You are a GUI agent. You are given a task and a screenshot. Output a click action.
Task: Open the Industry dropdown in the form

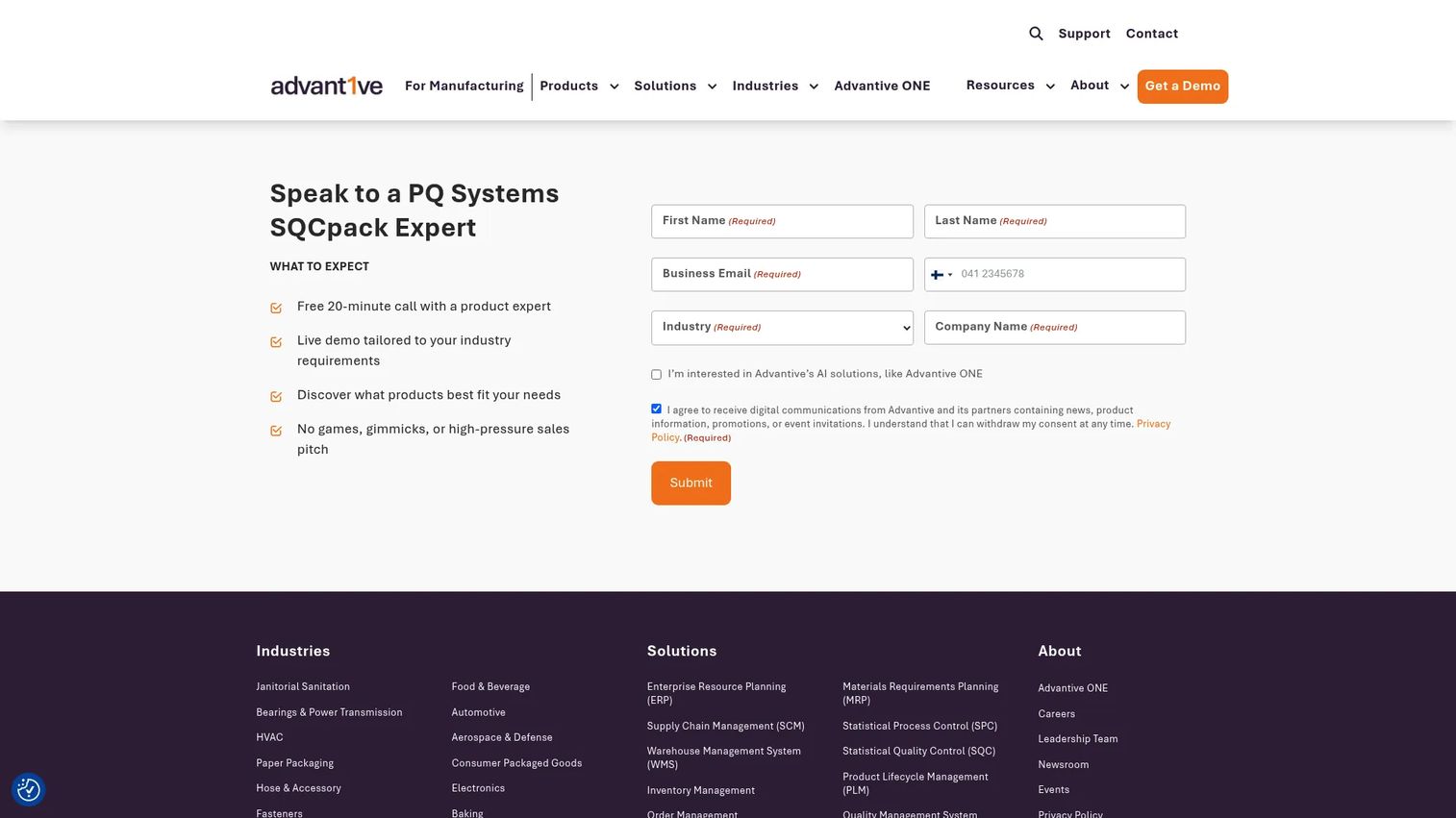pos(782,328)
